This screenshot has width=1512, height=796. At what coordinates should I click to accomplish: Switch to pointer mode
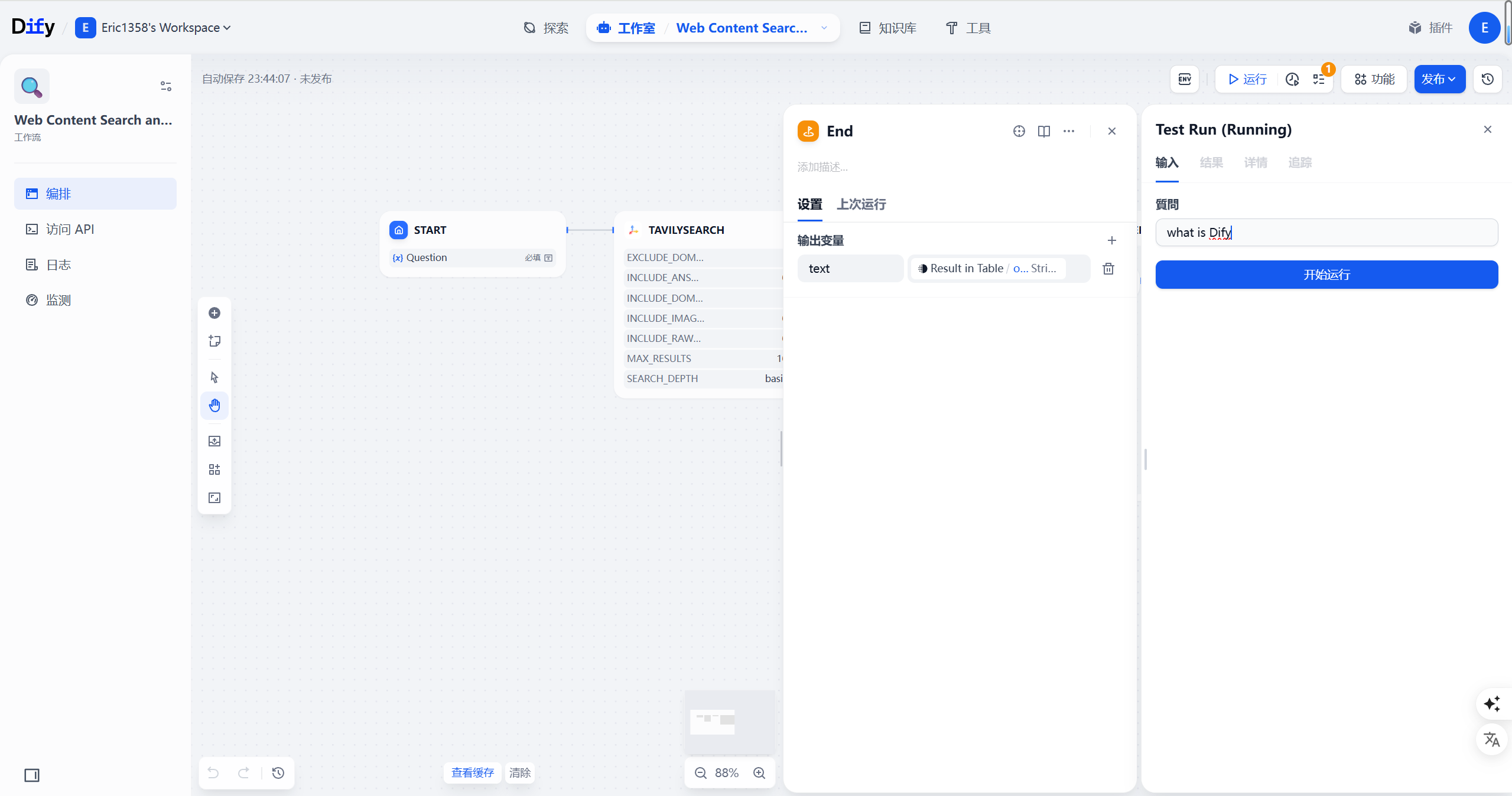[214, 377]
